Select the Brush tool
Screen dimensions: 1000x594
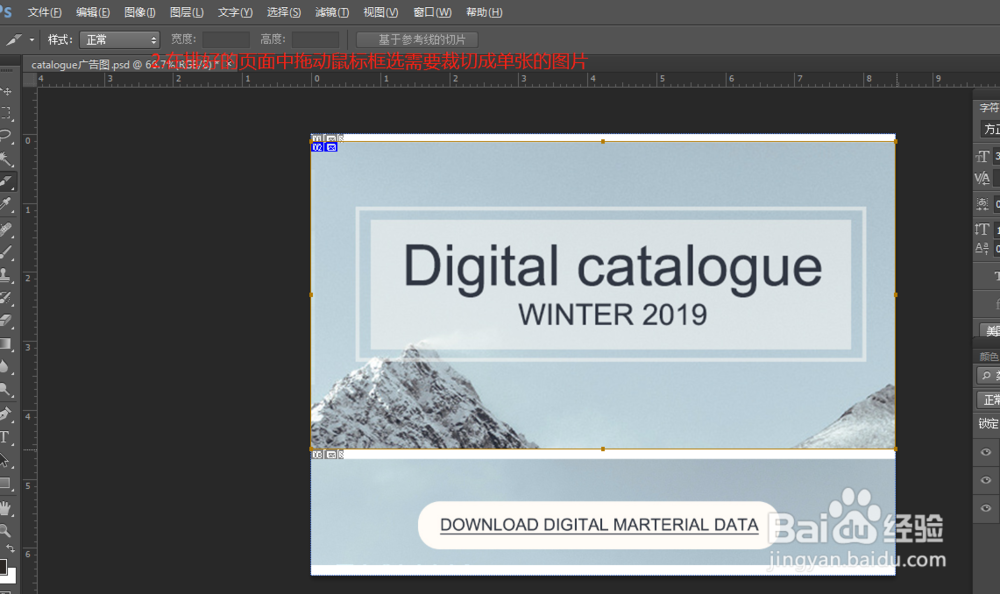pyautogui.click(x=7, y=251)
